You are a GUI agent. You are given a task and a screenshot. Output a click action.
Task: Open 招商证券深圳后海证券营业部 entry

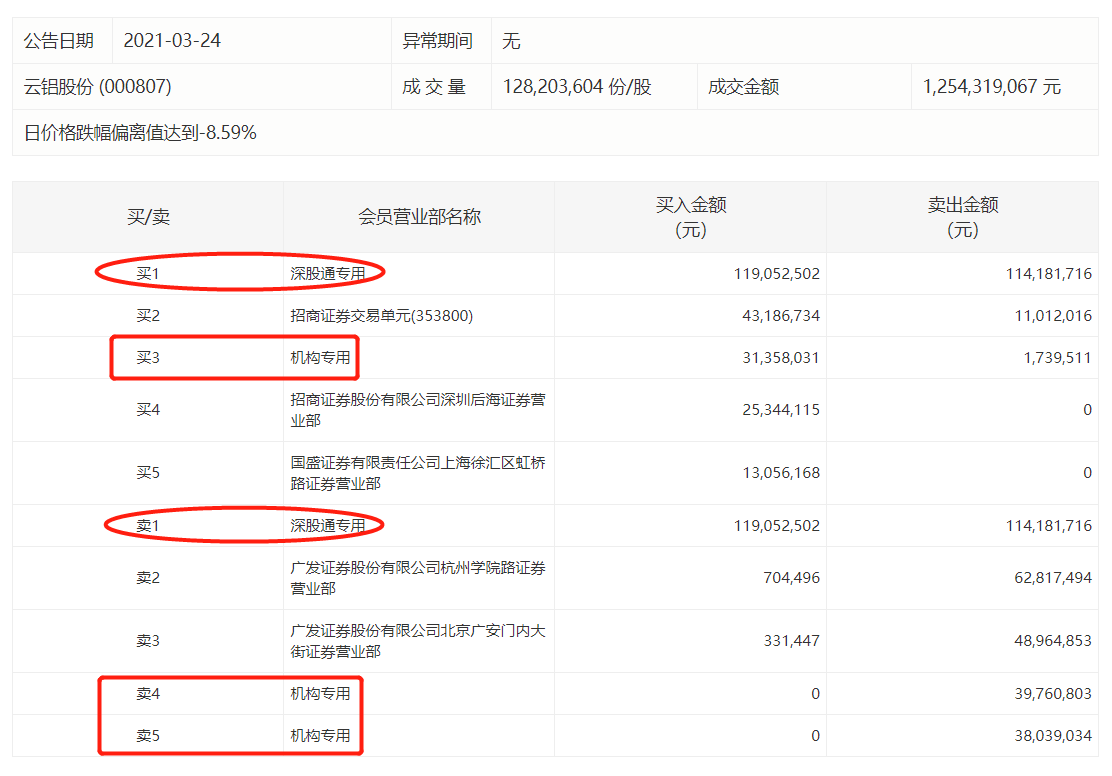pyautogui.click(x=417, y=410)
